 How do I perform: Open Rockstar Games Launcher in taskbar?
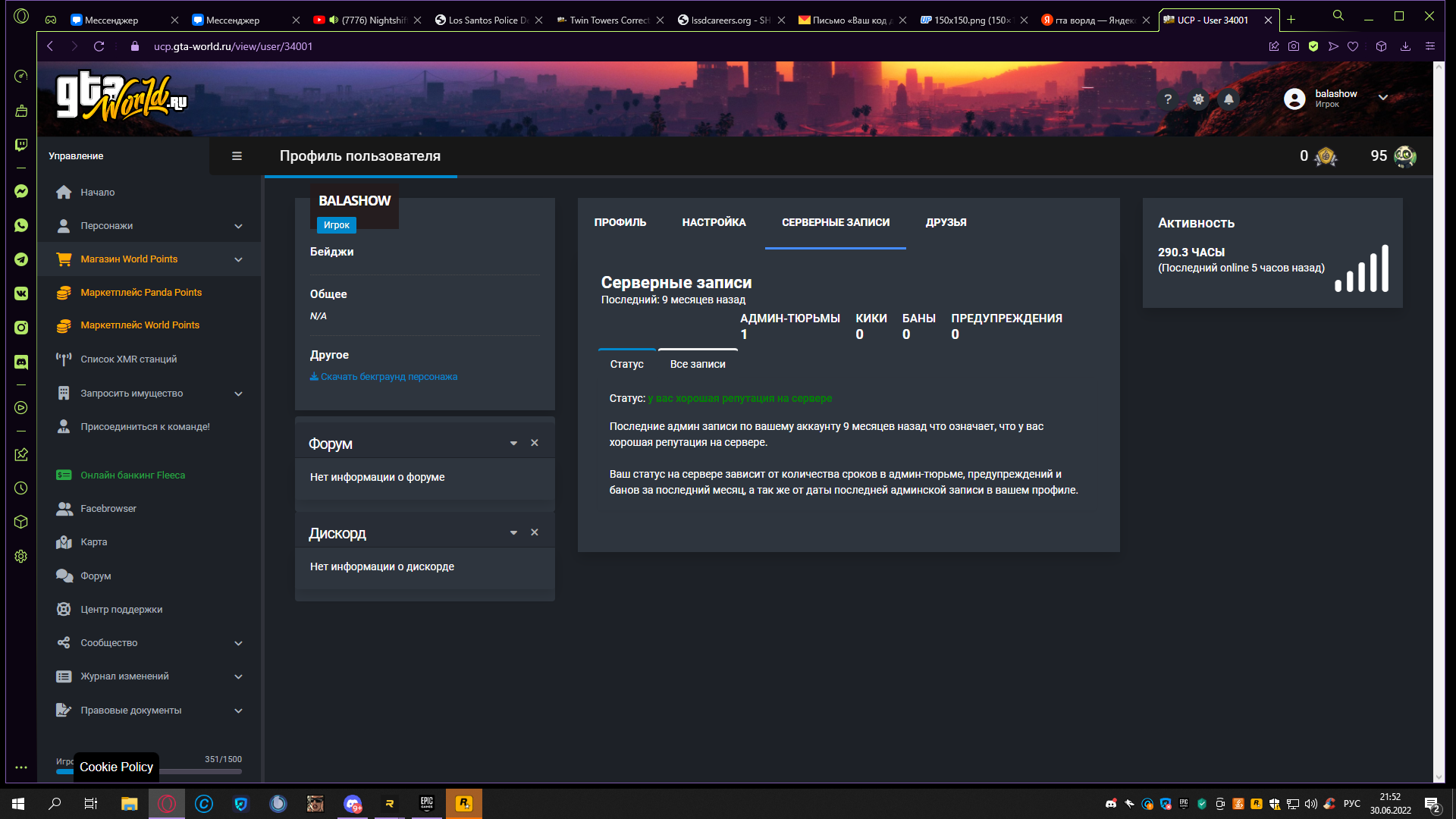[463, 804]
